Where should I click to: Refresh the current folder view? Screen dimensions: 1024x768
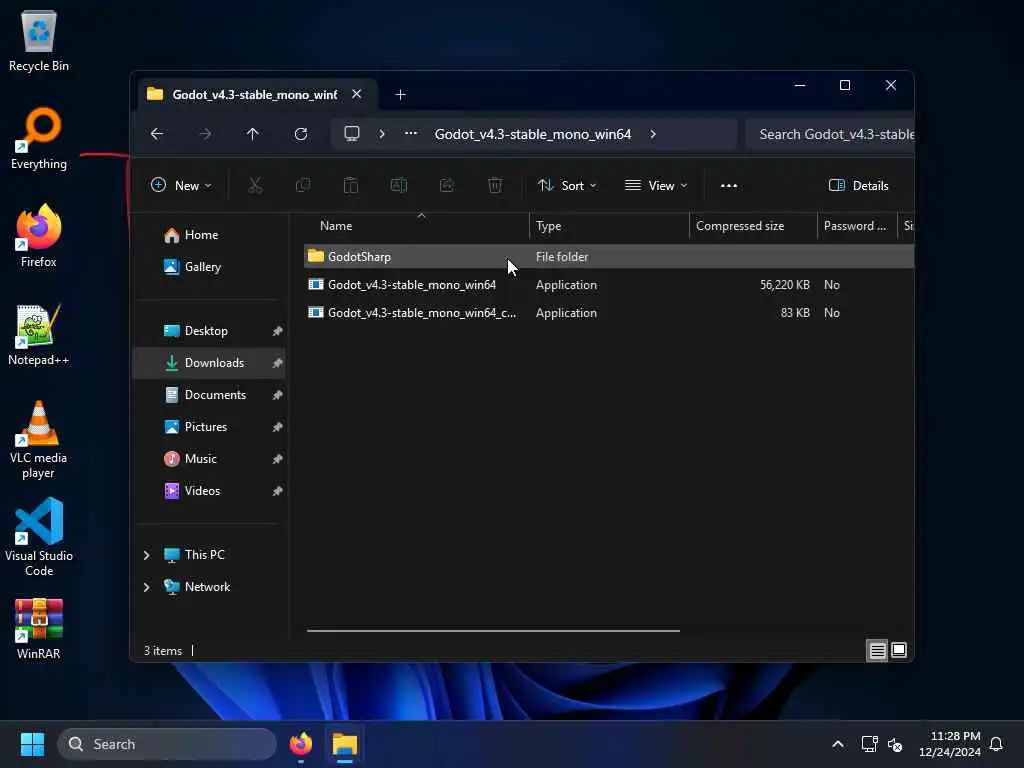pos(301,134)
